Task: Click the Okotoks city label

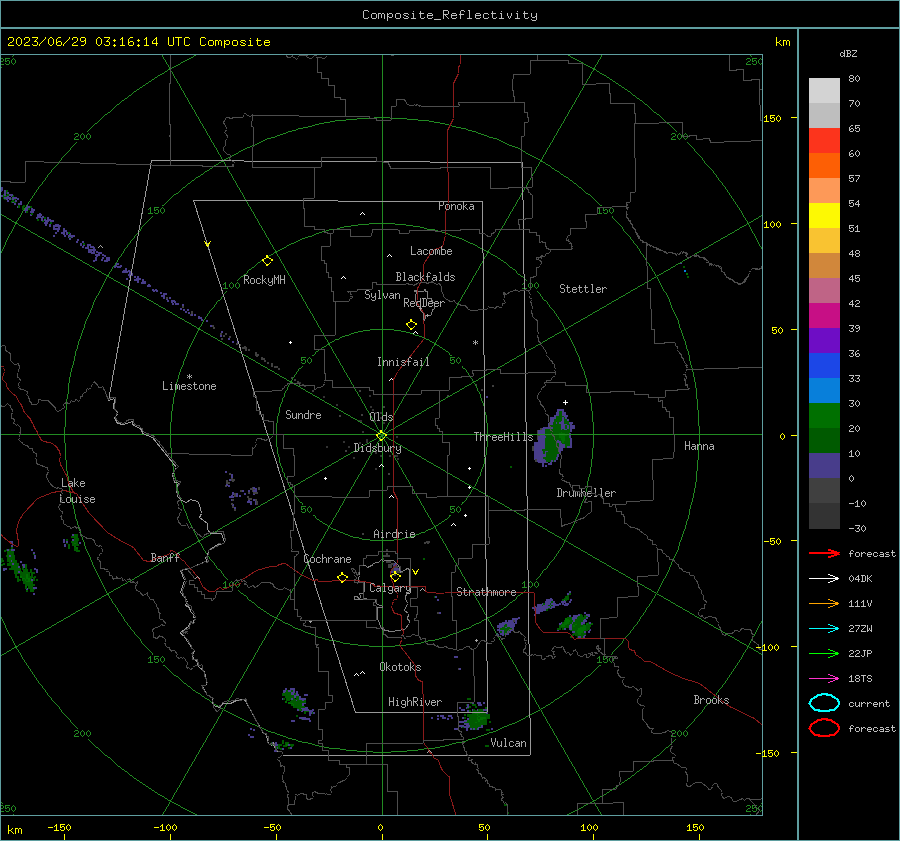Action: tap(400, 667)
